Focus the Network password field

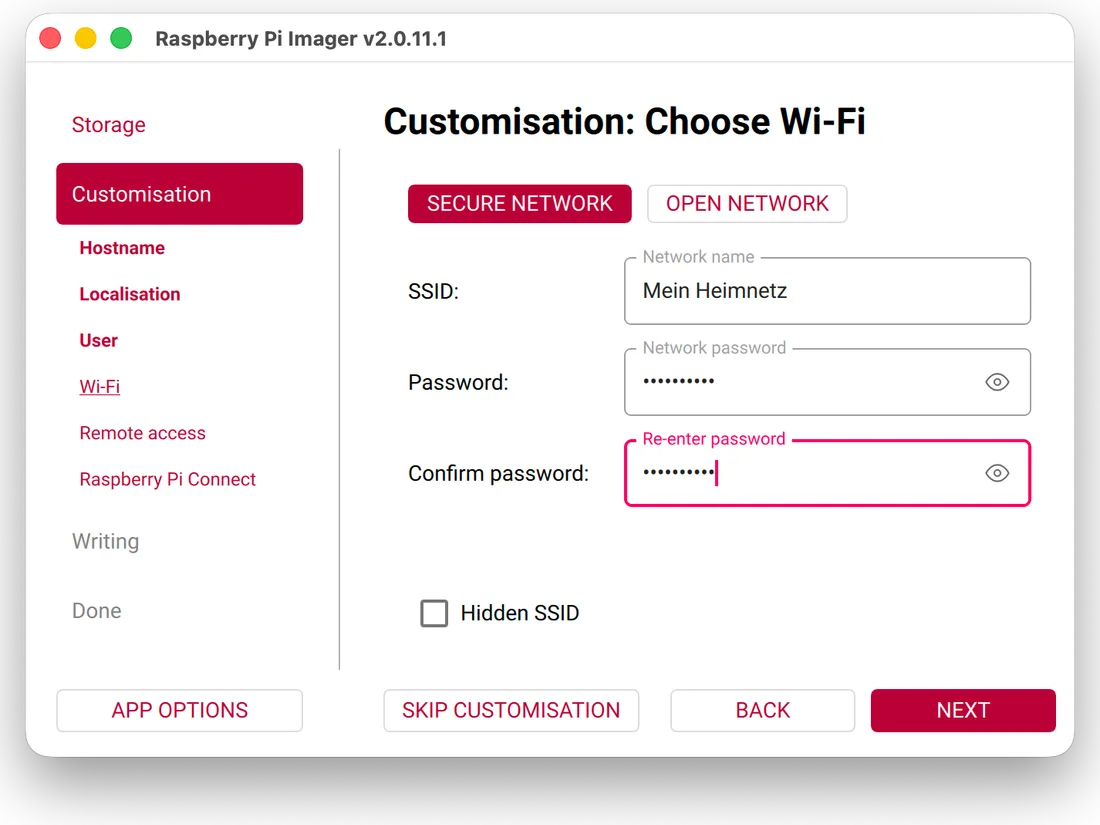828,382
